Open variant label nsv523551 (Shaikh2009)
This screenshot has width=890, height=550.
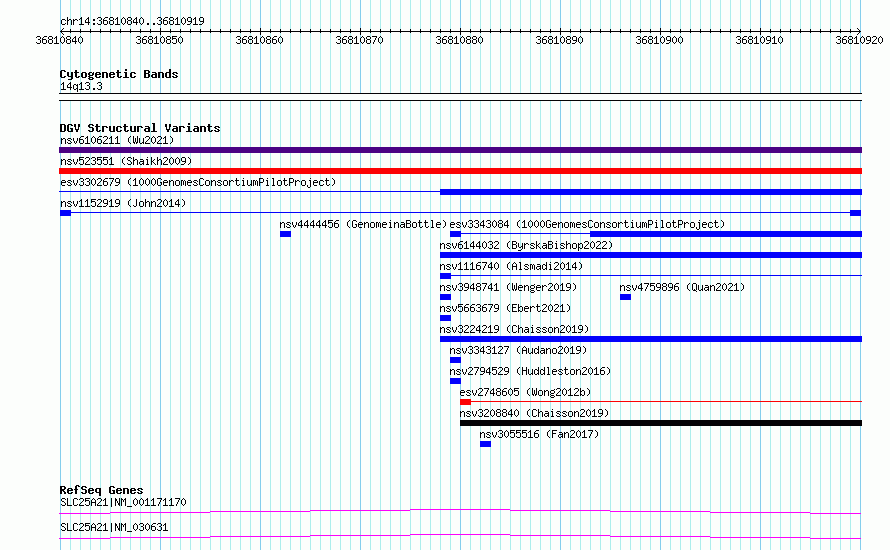coord(126,161)
